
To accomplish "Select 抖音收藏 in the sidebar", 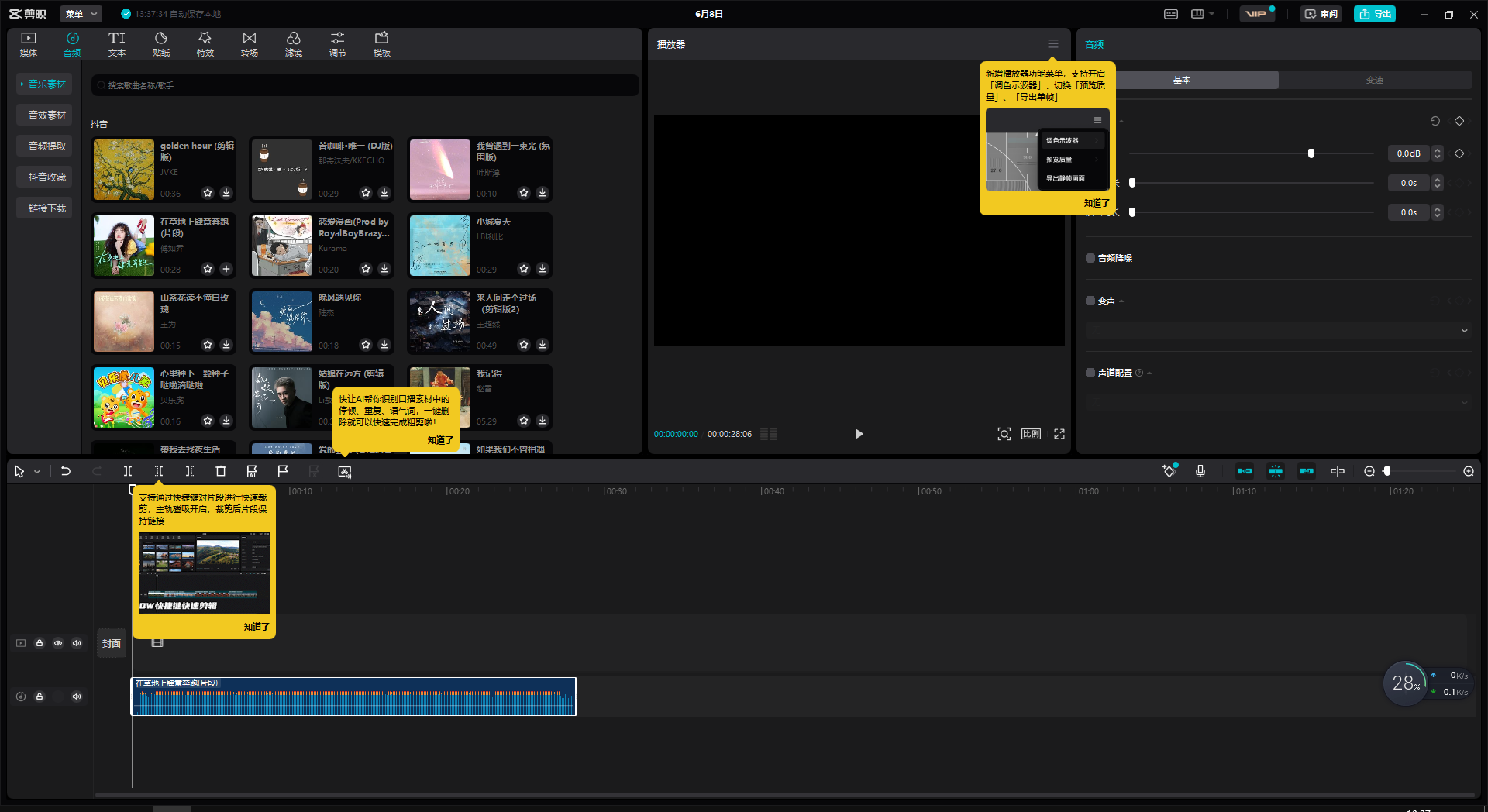I will click(44, 177).
